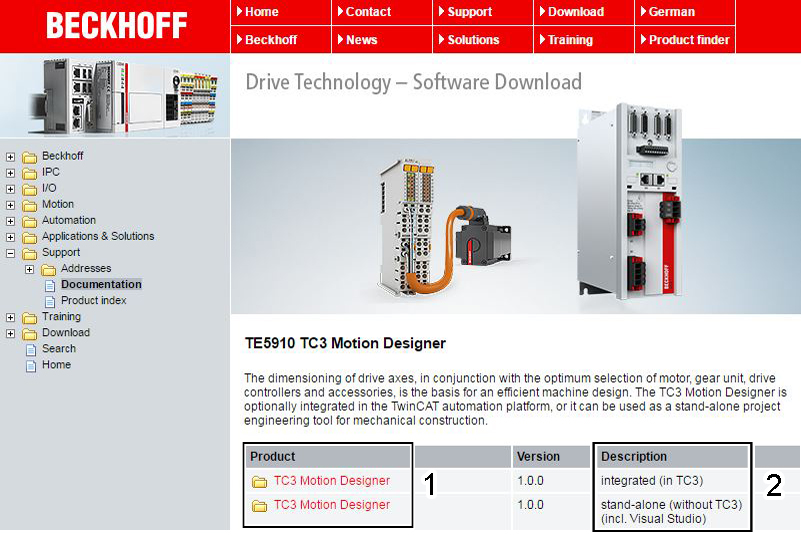Screen dimensions: 801x536
Task: Click the Automation folder icon
Action: (30, 222)
